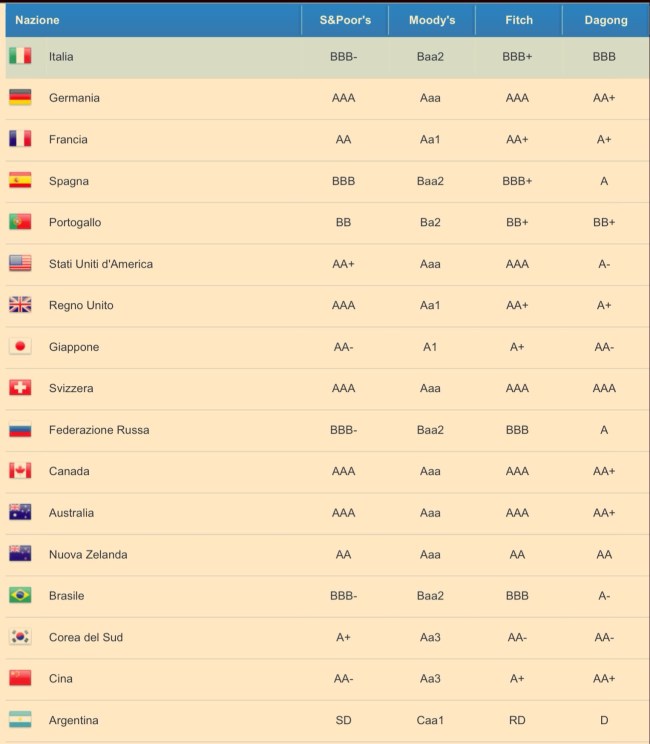Click the Argentina flag icon

click(x=20, y=720)
